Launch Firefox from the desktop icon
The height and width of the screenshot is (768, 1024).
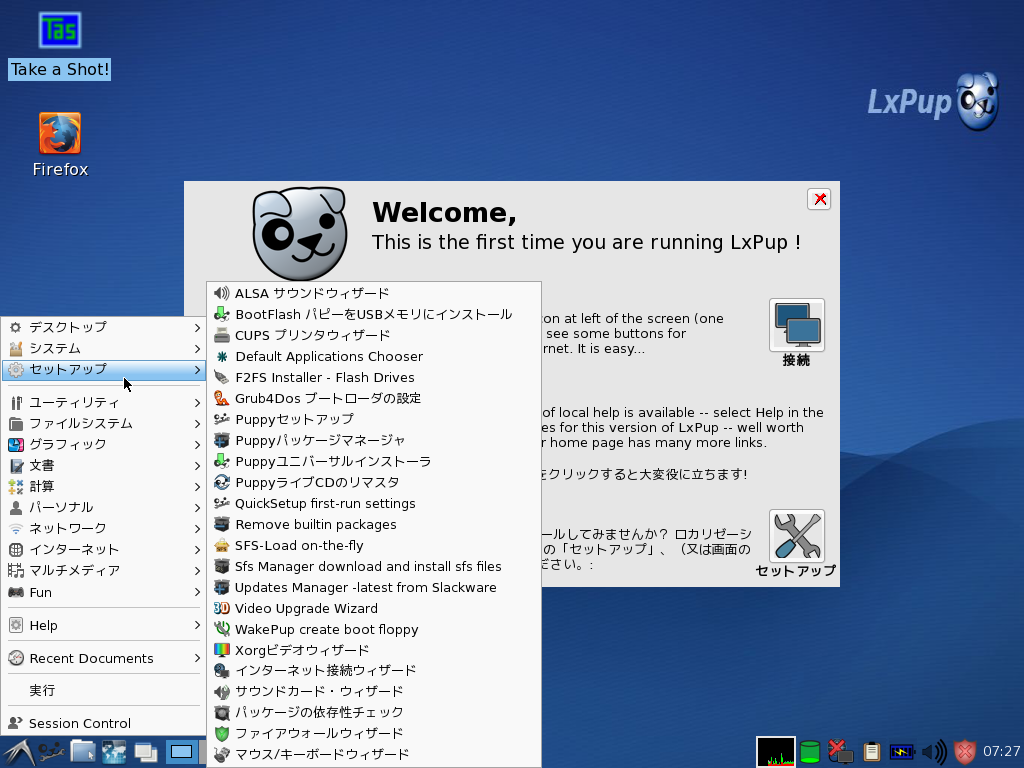click(x=60, y=145)
